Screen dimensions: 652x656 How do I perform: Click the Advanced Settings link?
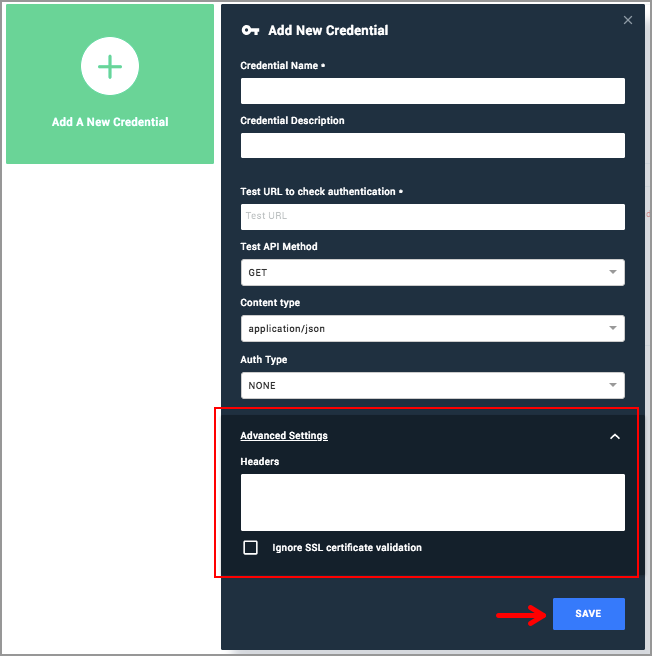[284, 436]
